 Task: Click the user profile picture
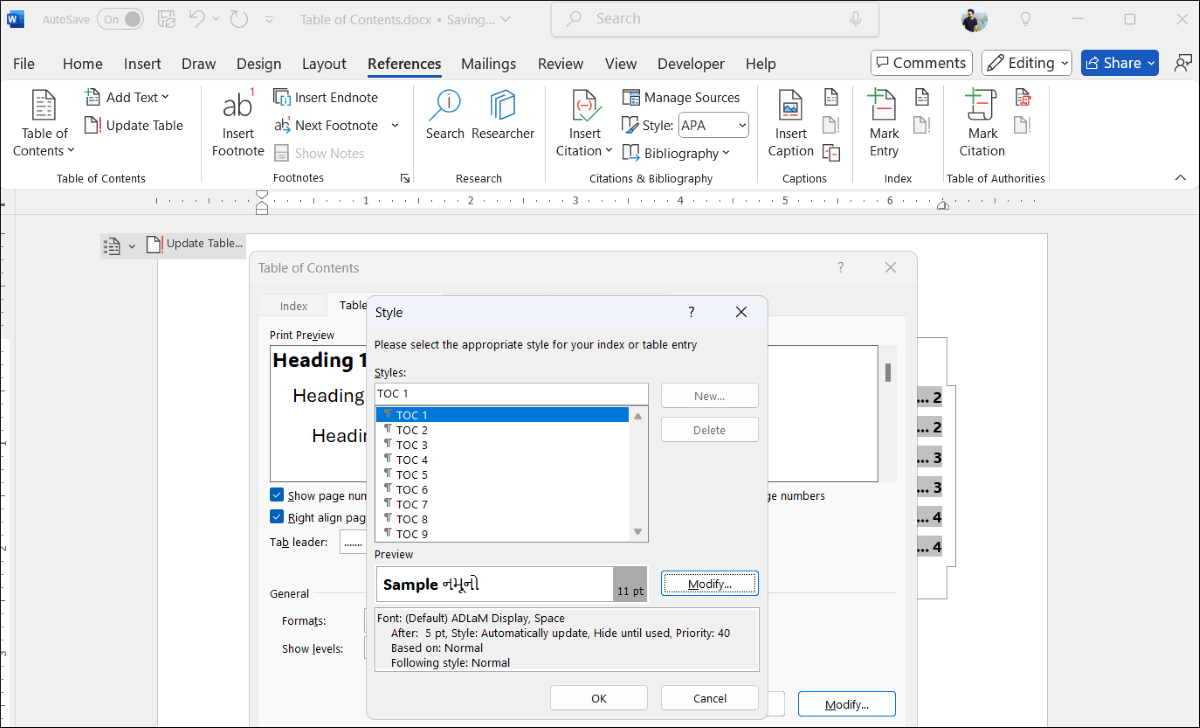pyautogui.click(x=974, y=19)
